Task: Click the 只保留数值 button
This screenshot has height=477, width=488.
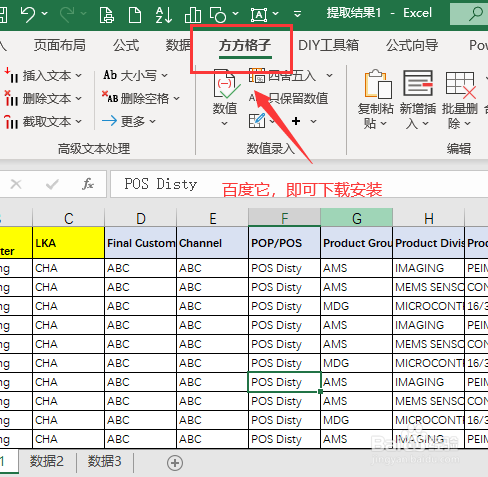Action: (289, 99)
